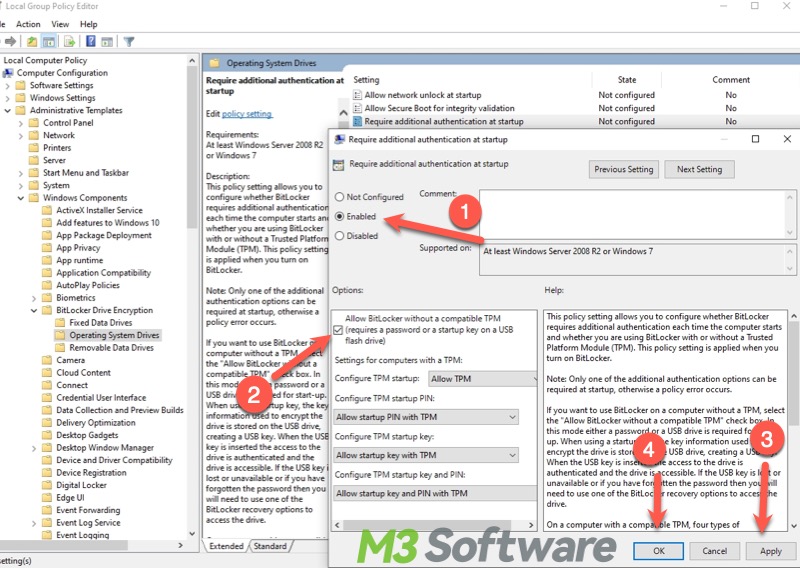Click the Require additional authentication row icon

(x=358, y=121)
